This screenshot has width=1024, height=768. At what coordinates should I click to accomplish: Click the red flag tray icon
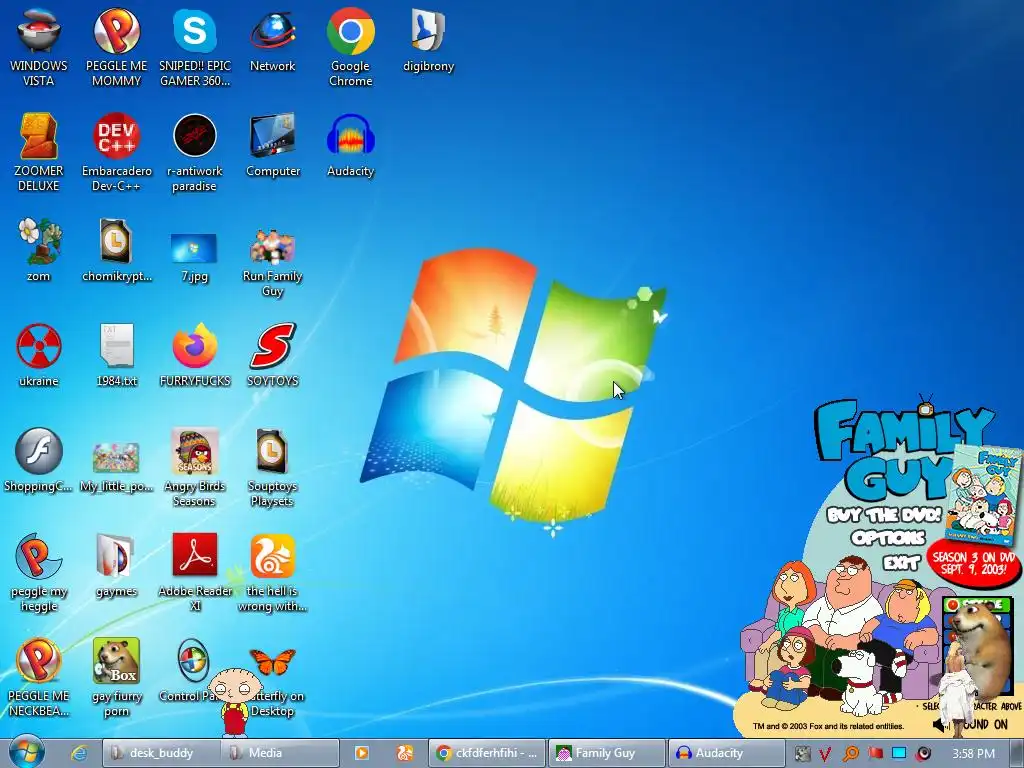[x=875, y=754]
